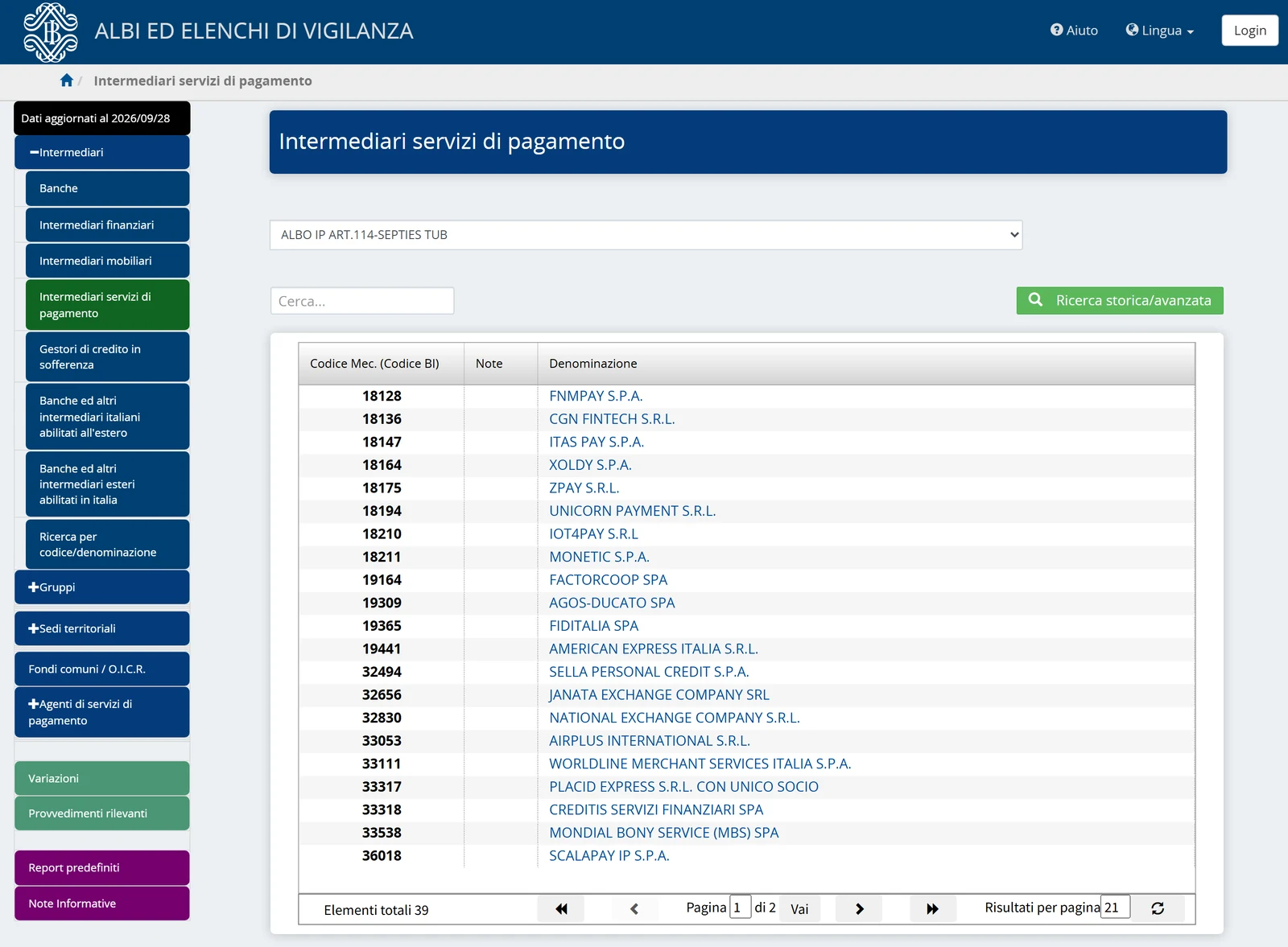Open Ricerca per codice/denominazione

point(108,545)
